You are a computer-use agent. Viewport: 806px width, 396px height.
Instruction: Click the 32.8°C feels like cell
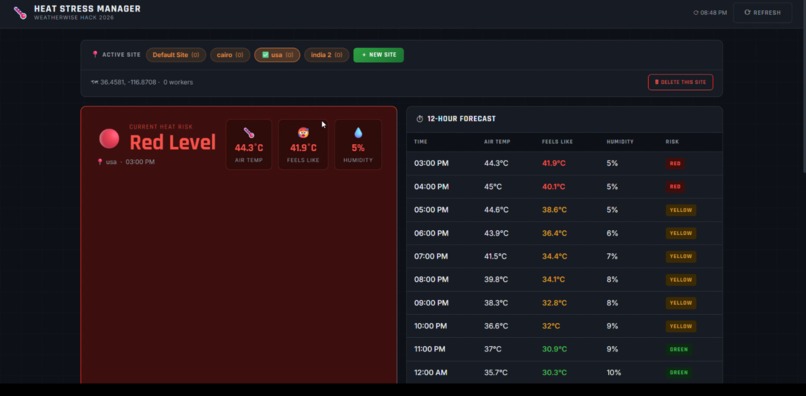pyautogui.click(x=554, y=303)
